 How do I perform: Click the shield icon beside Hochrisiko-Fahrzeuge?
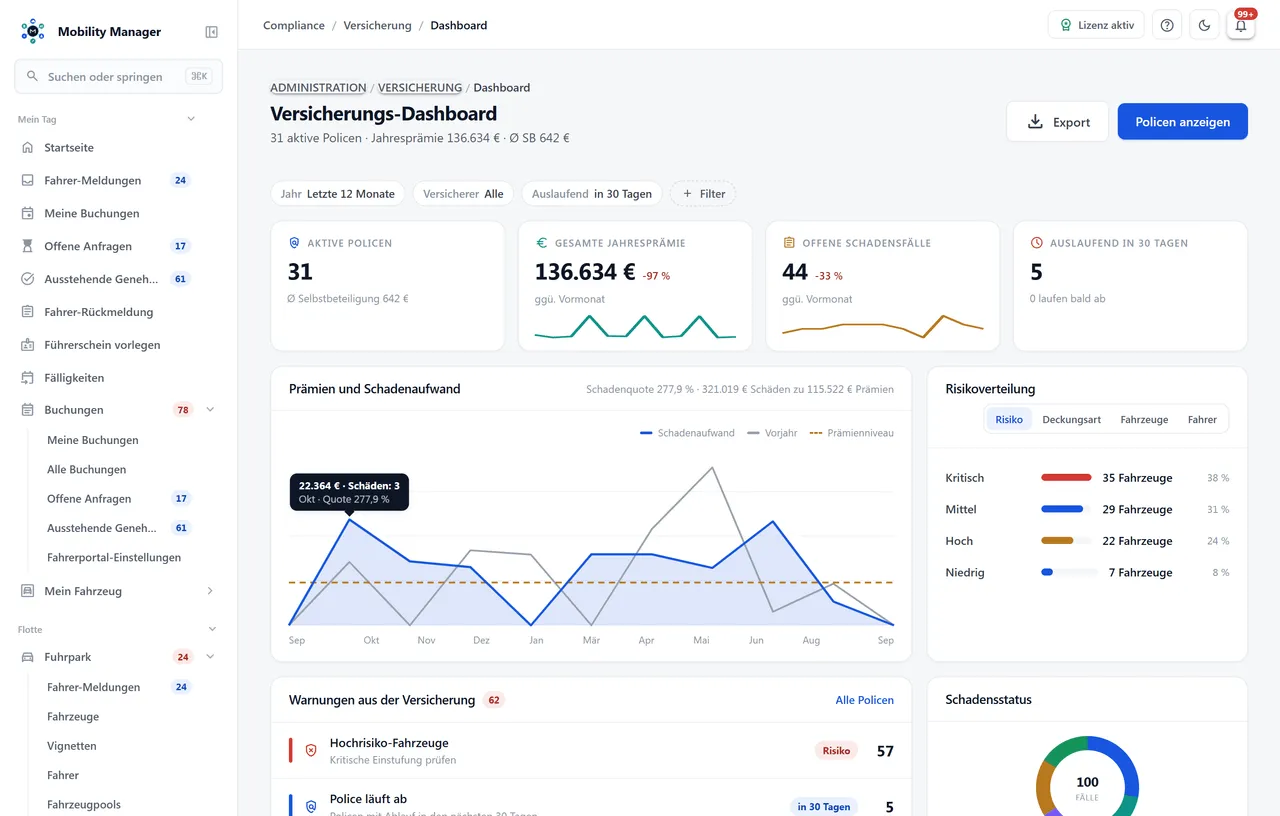coord(311,750)
